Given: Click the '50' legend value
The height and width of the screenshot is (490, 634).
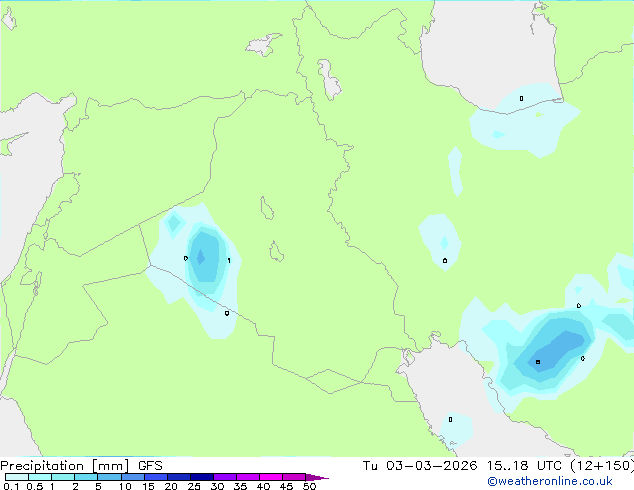Looking at the screenshot, I should (x=309, y=486).
